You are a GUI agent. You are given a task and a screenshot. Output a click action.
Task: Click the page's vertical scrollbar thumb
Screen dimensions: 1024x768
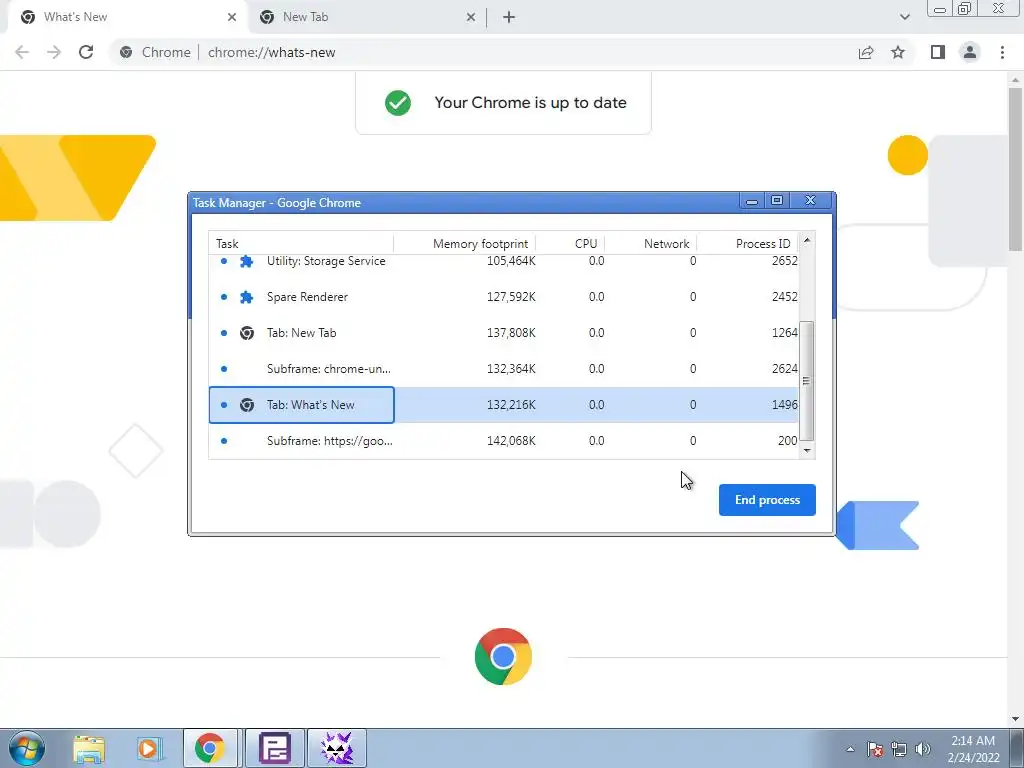[x=1016, y=168]
